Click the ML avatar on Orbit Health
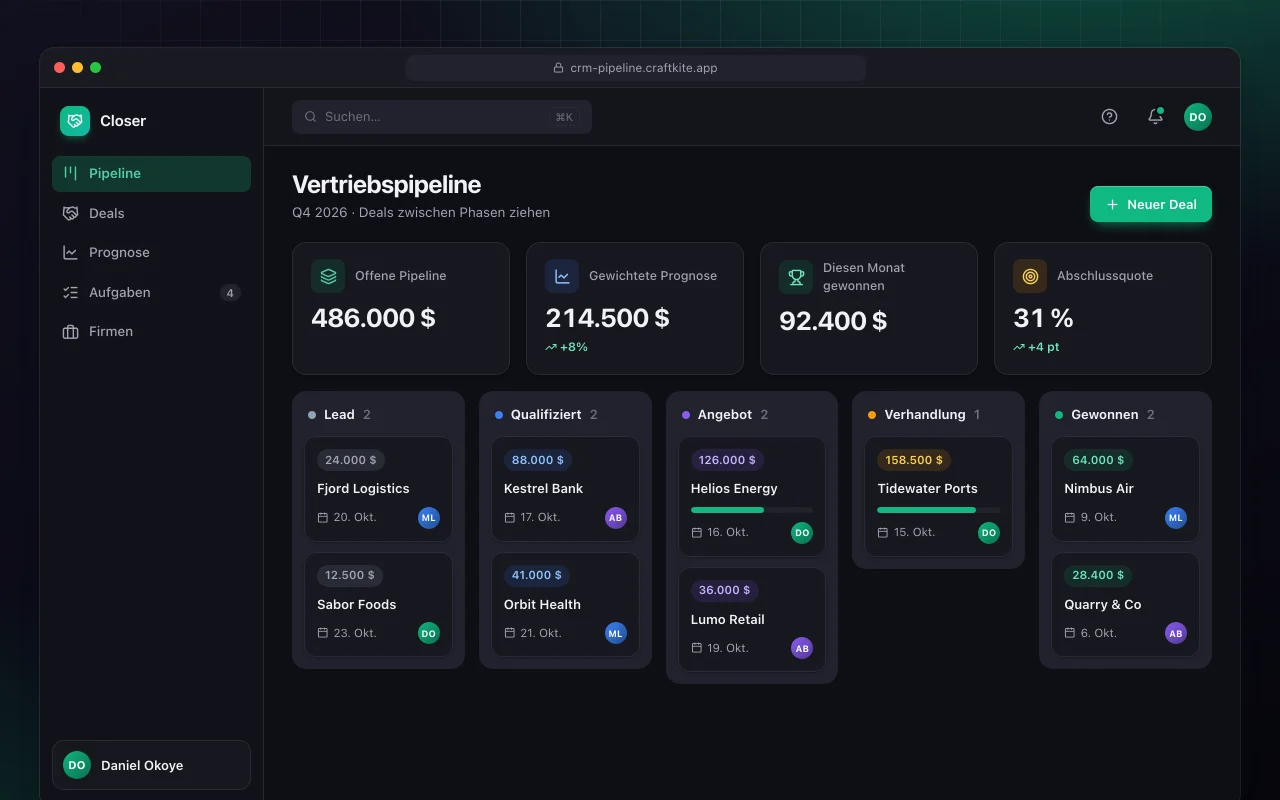 coord(616,633)
